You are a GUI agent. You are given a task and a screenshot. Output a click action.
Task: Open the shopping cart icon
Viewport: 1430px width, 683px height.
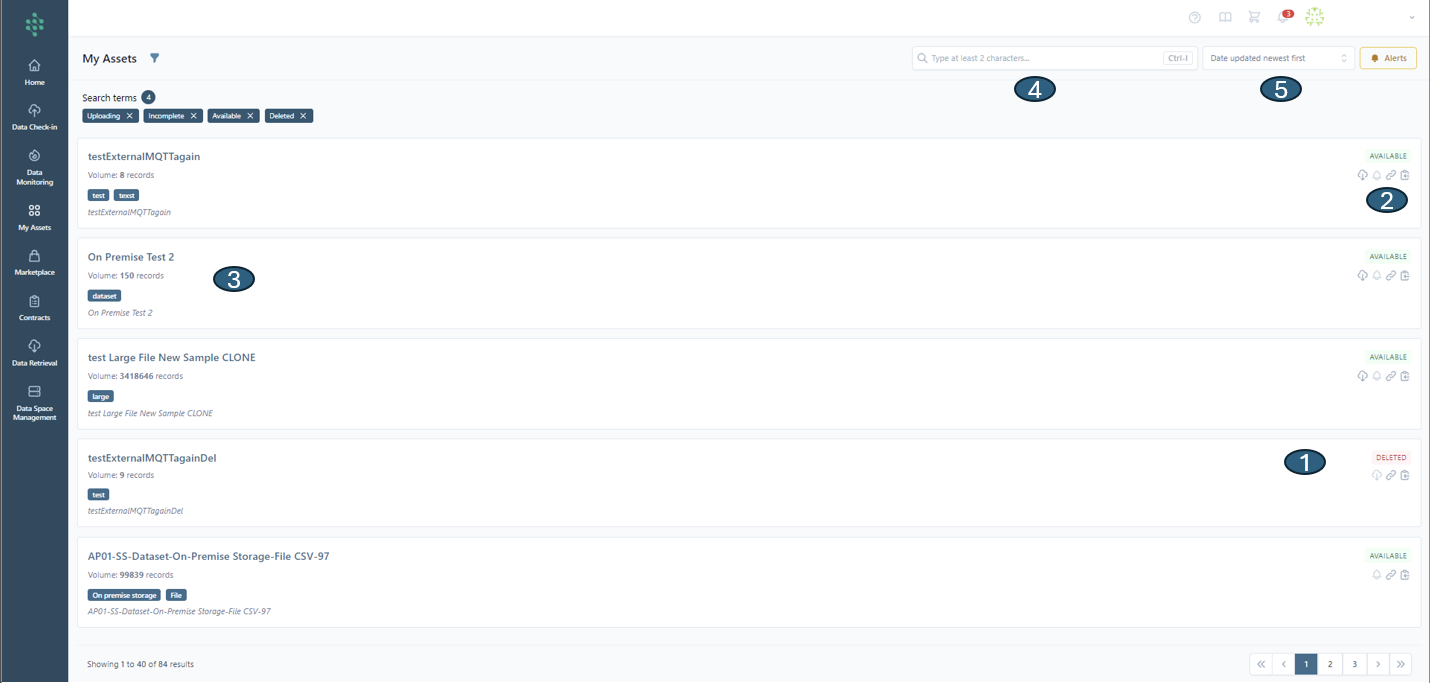pos(1254,17)
